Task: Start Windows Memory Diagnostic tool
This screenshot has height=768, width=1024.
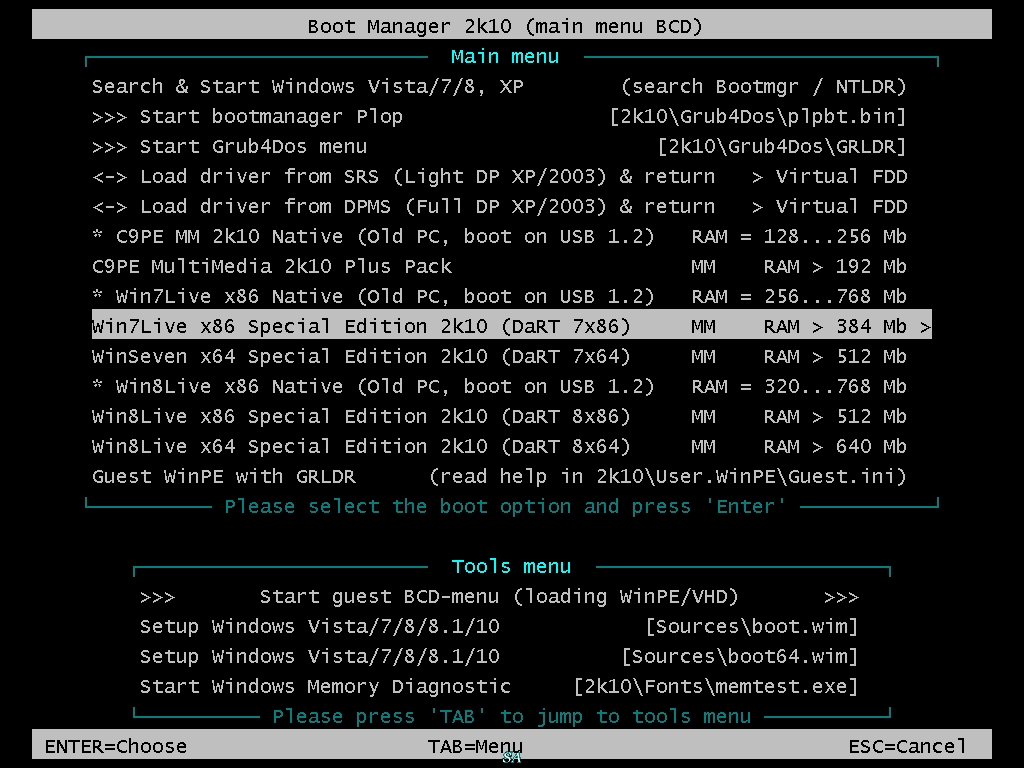Action: (x=500, y=688)
